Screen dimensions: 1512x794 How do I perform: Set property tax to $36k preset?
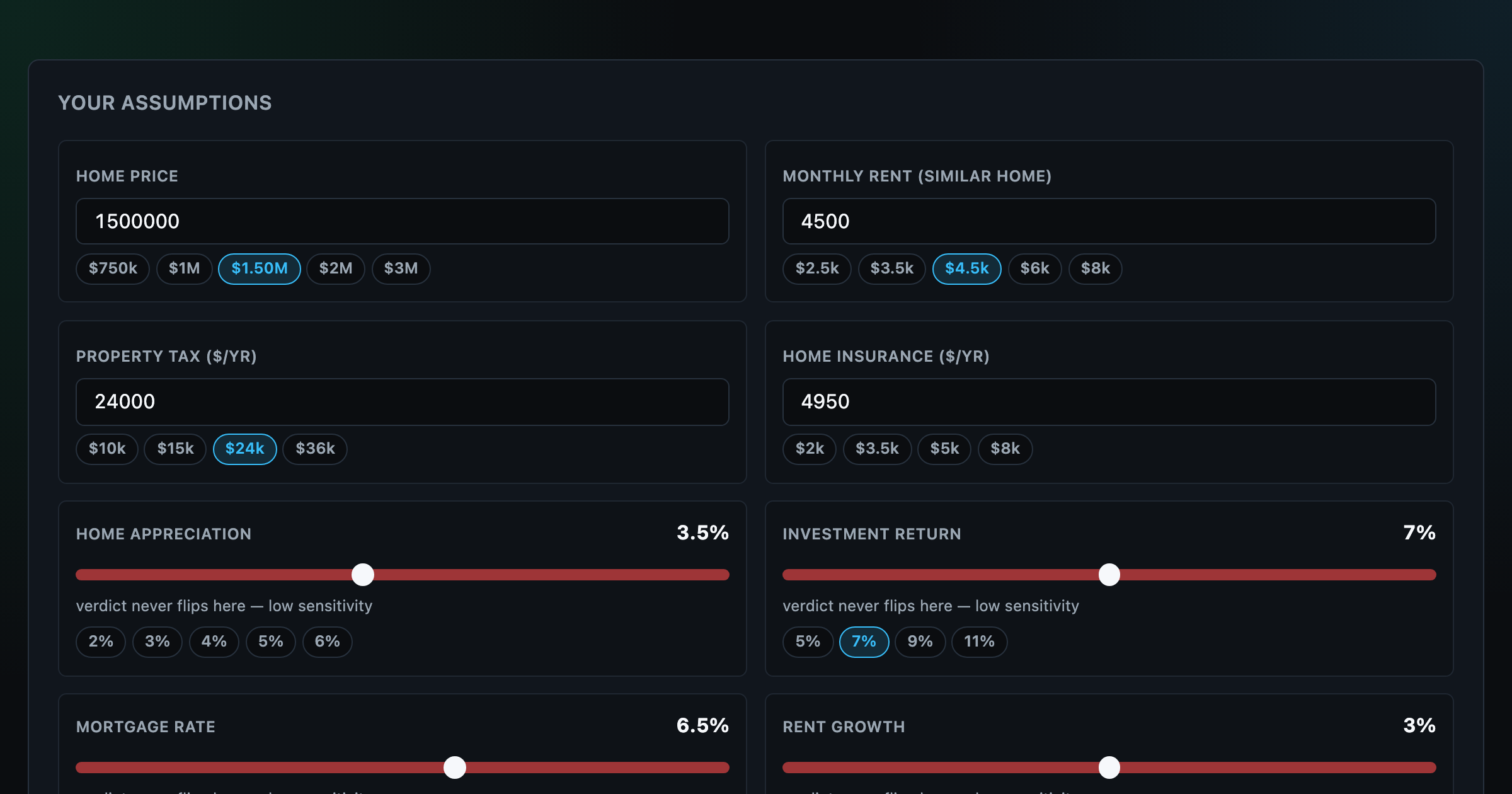point(315,449)
